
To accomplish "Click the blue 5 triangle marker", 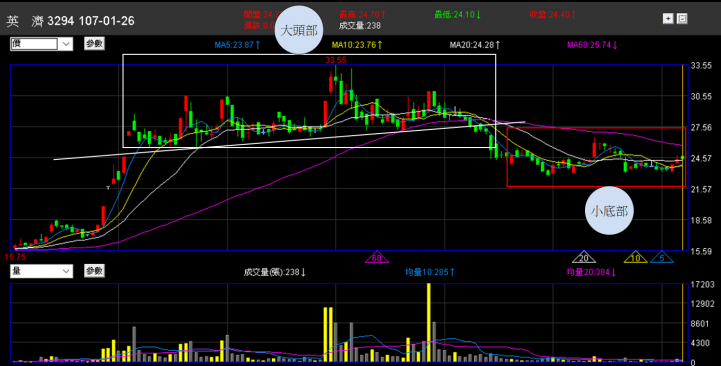I will click(x=662, y=257).
